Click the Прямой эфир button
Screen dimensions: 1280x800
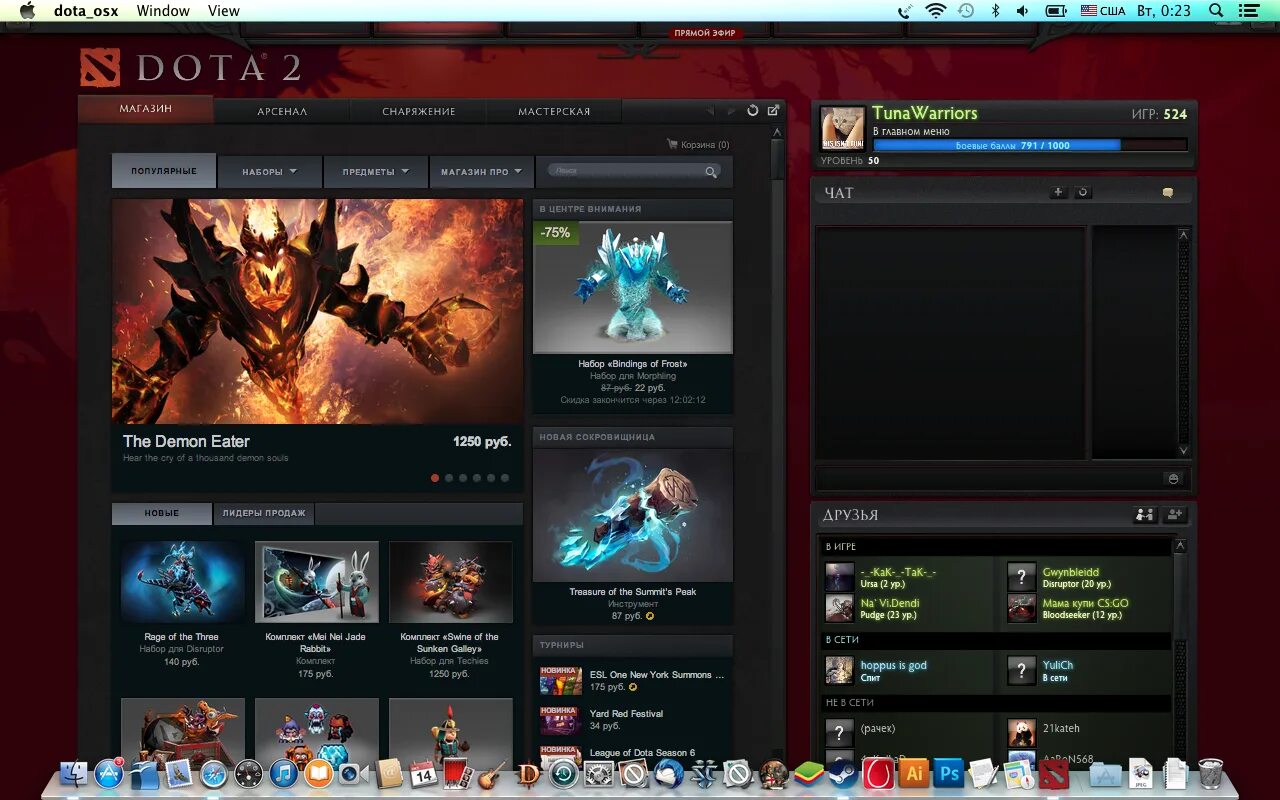coord(705,33)
